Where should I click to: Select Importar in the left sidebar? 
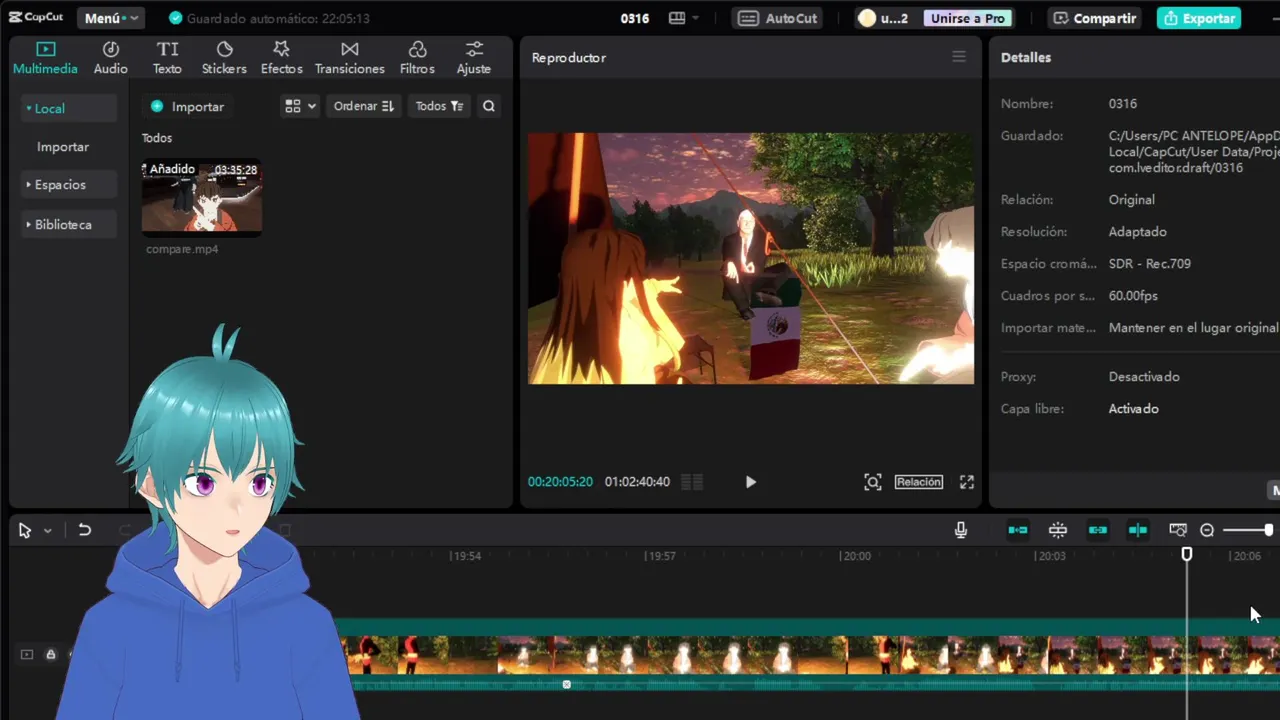[63, 146]
